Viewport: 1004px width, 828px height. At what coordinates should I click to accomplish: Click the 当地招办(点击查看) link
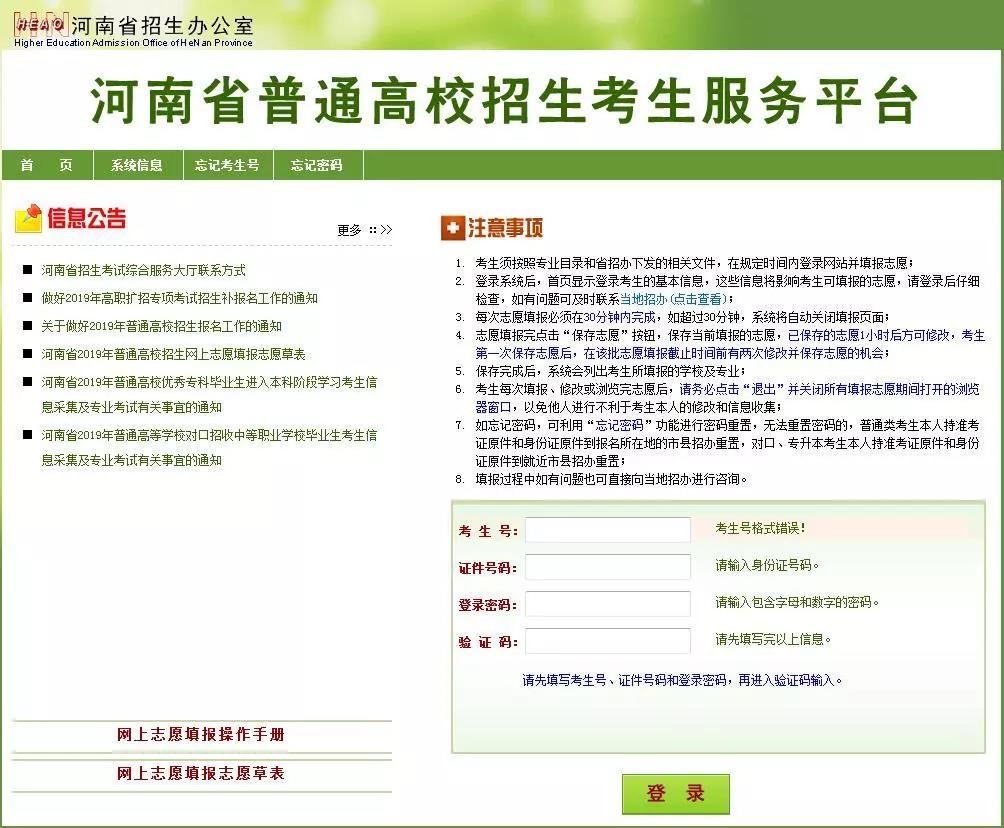[676, 299]
